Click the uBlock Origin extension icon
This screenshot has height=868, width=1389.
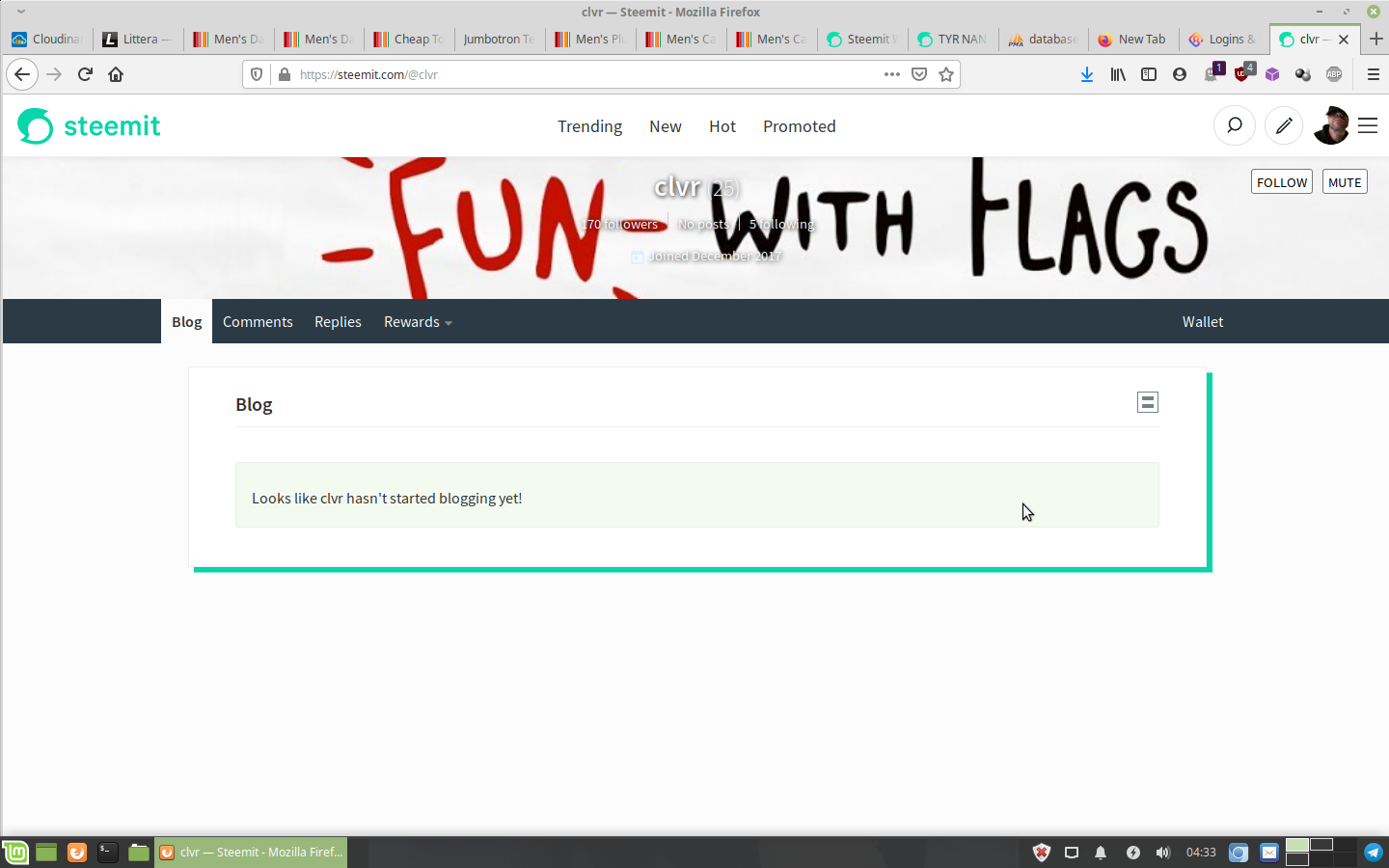(1243, 73)
